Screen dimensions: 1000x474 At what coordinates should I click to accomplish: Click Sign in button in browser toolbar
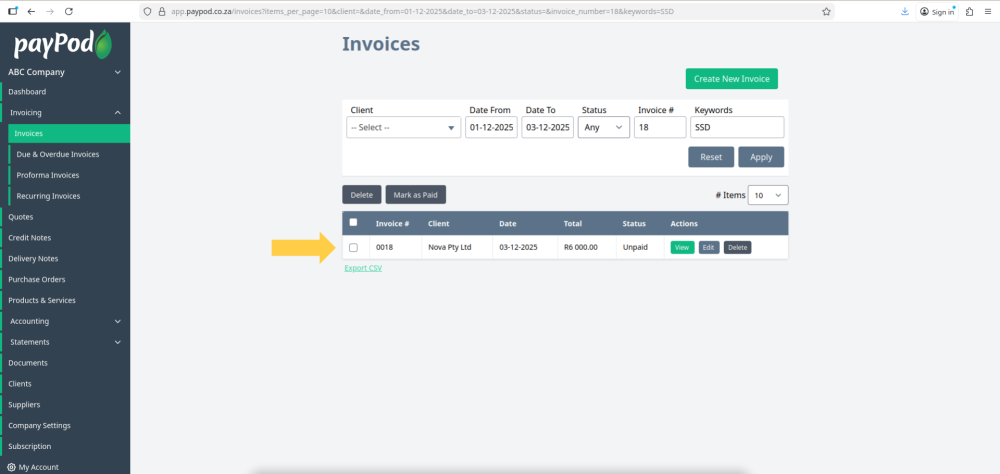937,11
